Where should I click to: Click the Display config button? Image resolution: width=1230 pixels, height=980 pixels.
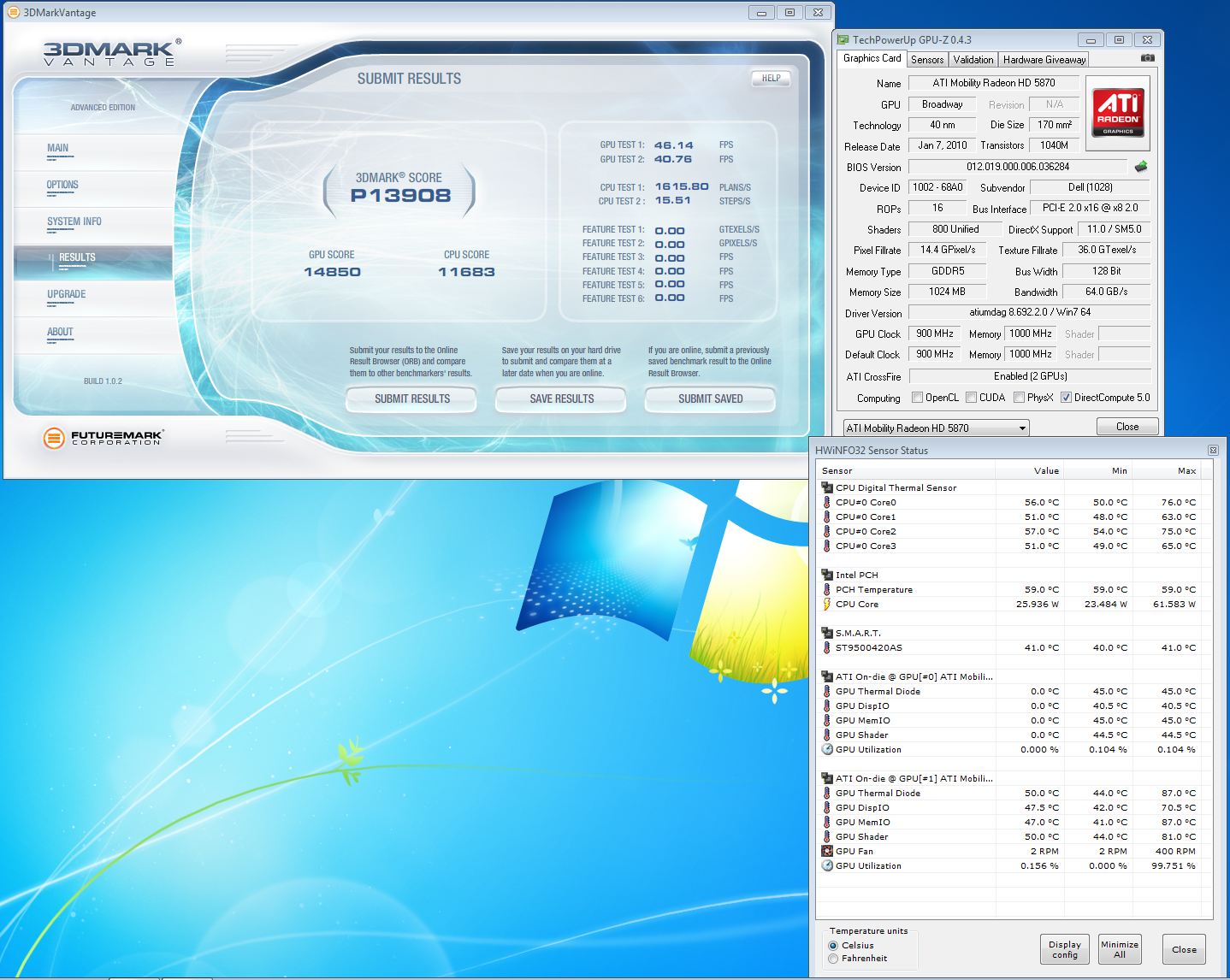pyautogui.click(x=1065, y=949)
